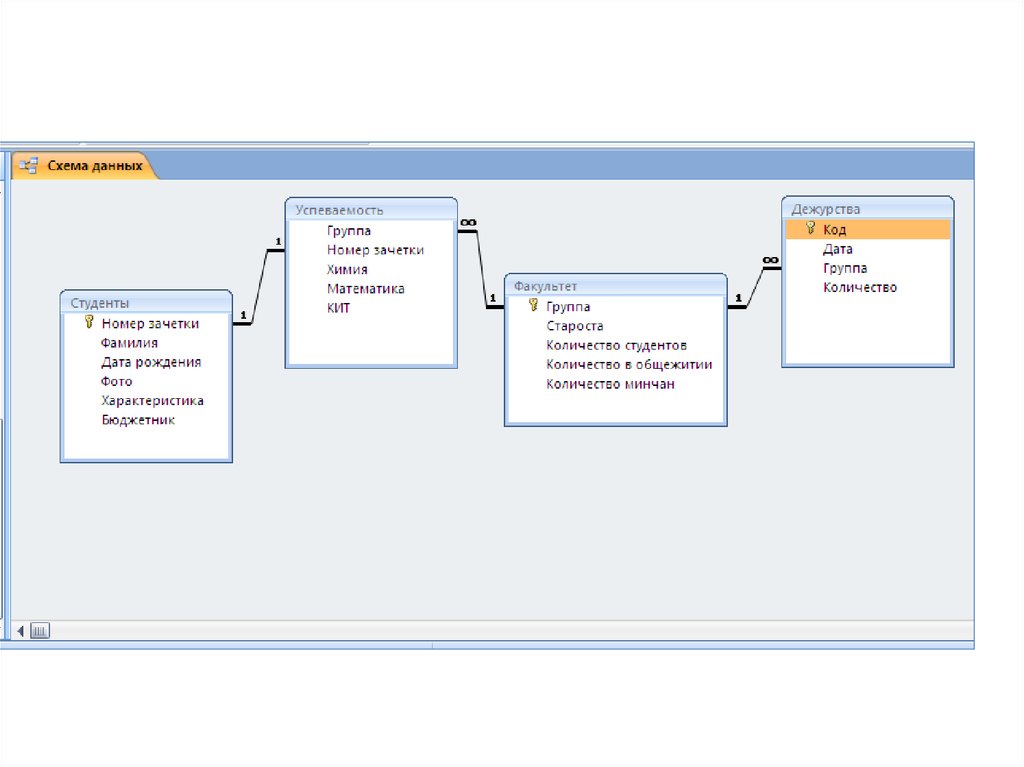Image resolution: width=1024 pixels, height=767 pixels.
Task: Click the Бюджетник field in Студенты
Action: pos(138,420)
